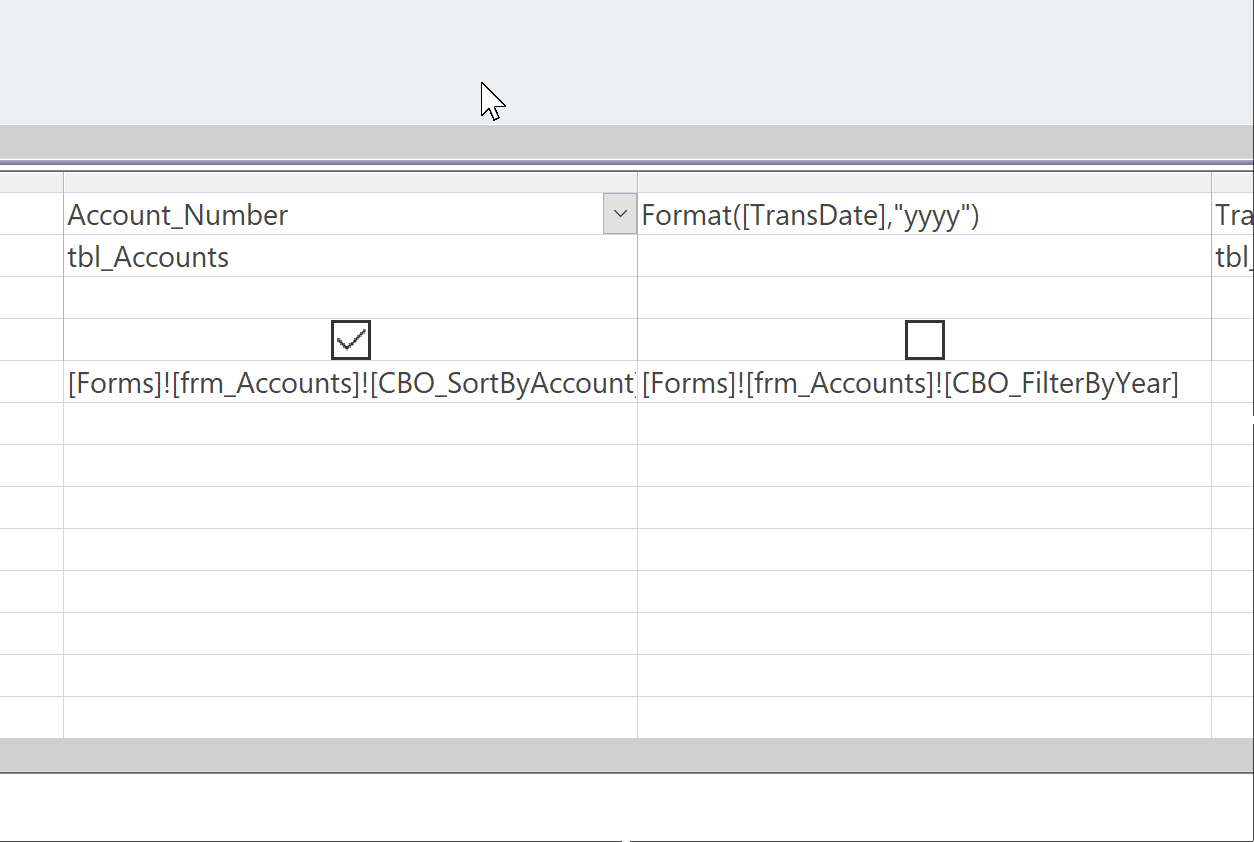Click the CBO_FilterByYear criteria cell
Image resolution: width=1254 pixels, height=842 pixels.
click(923, 383)
